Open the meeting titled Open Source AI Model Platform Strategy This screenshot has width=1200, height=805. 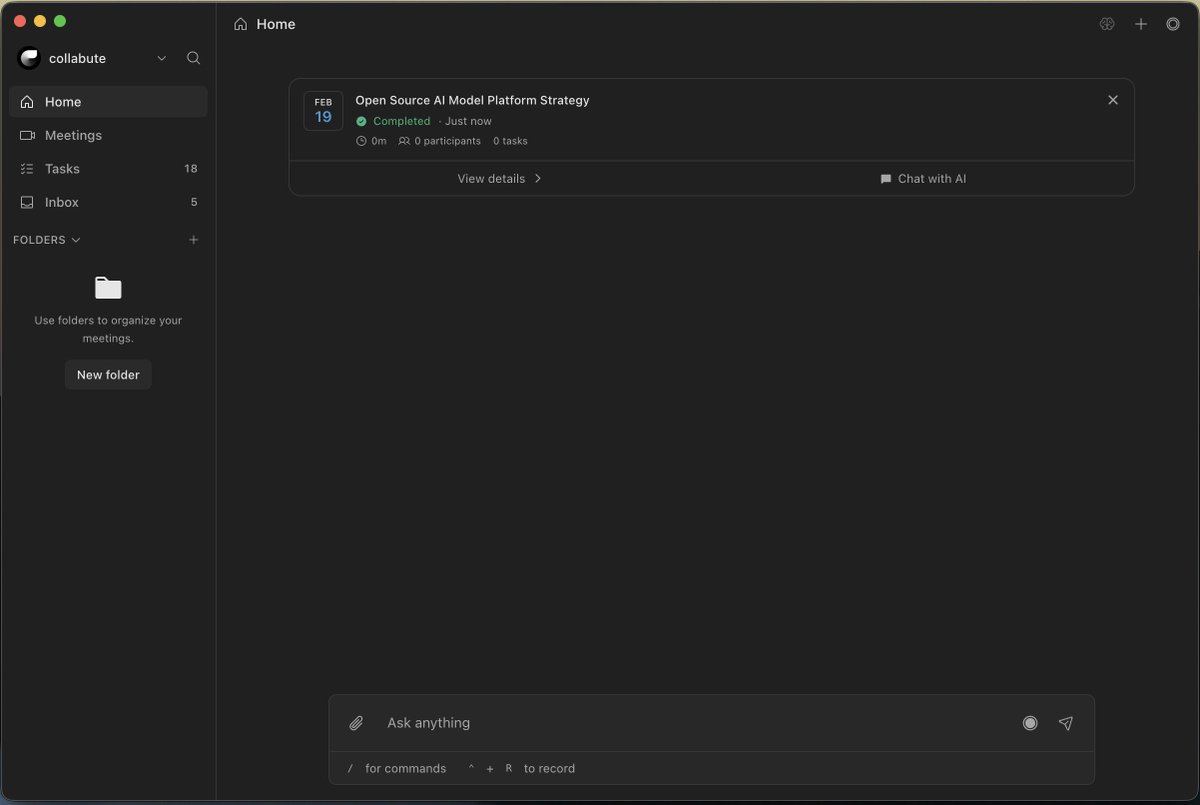[472, 100]
